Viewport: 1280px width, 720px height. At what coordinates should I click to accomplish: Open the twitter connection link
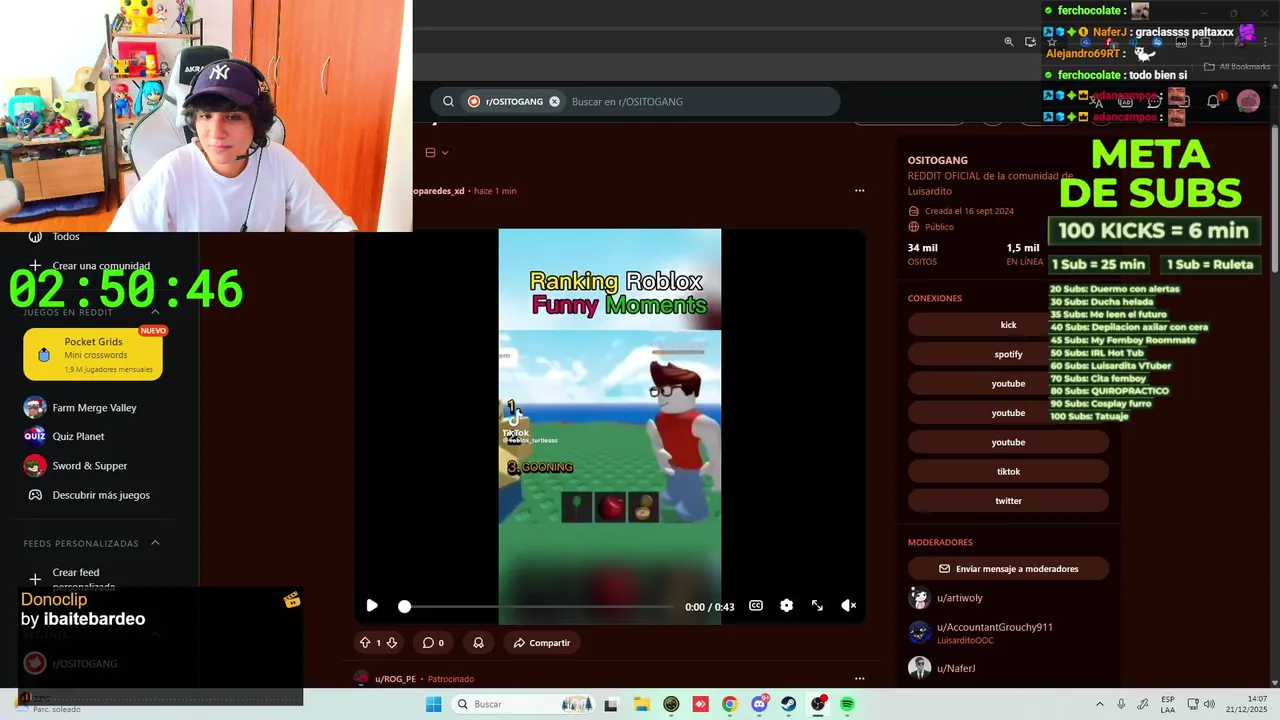coord(1008,501)
